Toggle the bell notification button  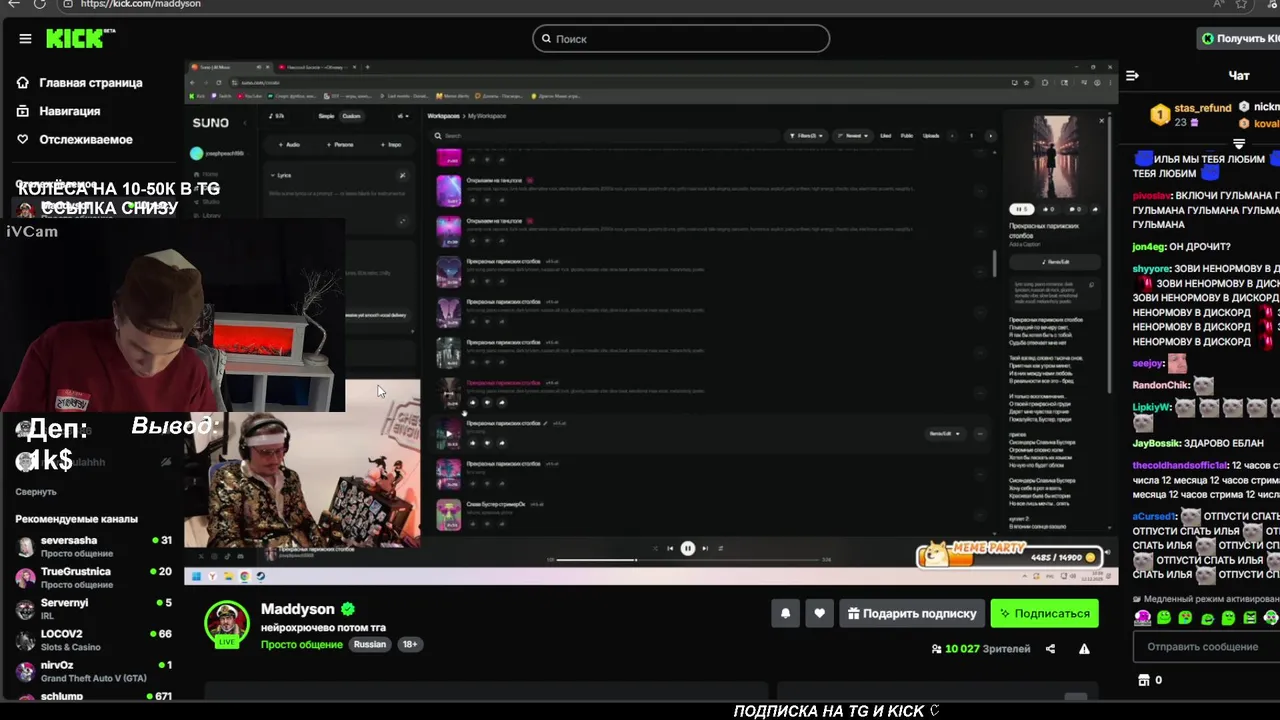click(785, 614)
